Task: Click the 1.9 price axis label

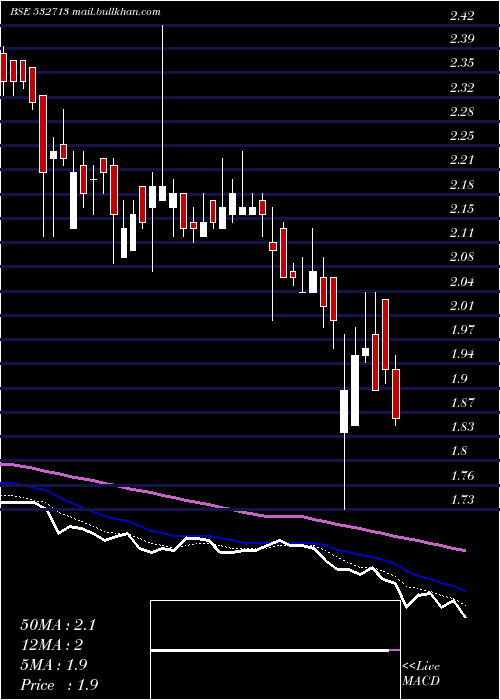Action: (x=458, y=379)
